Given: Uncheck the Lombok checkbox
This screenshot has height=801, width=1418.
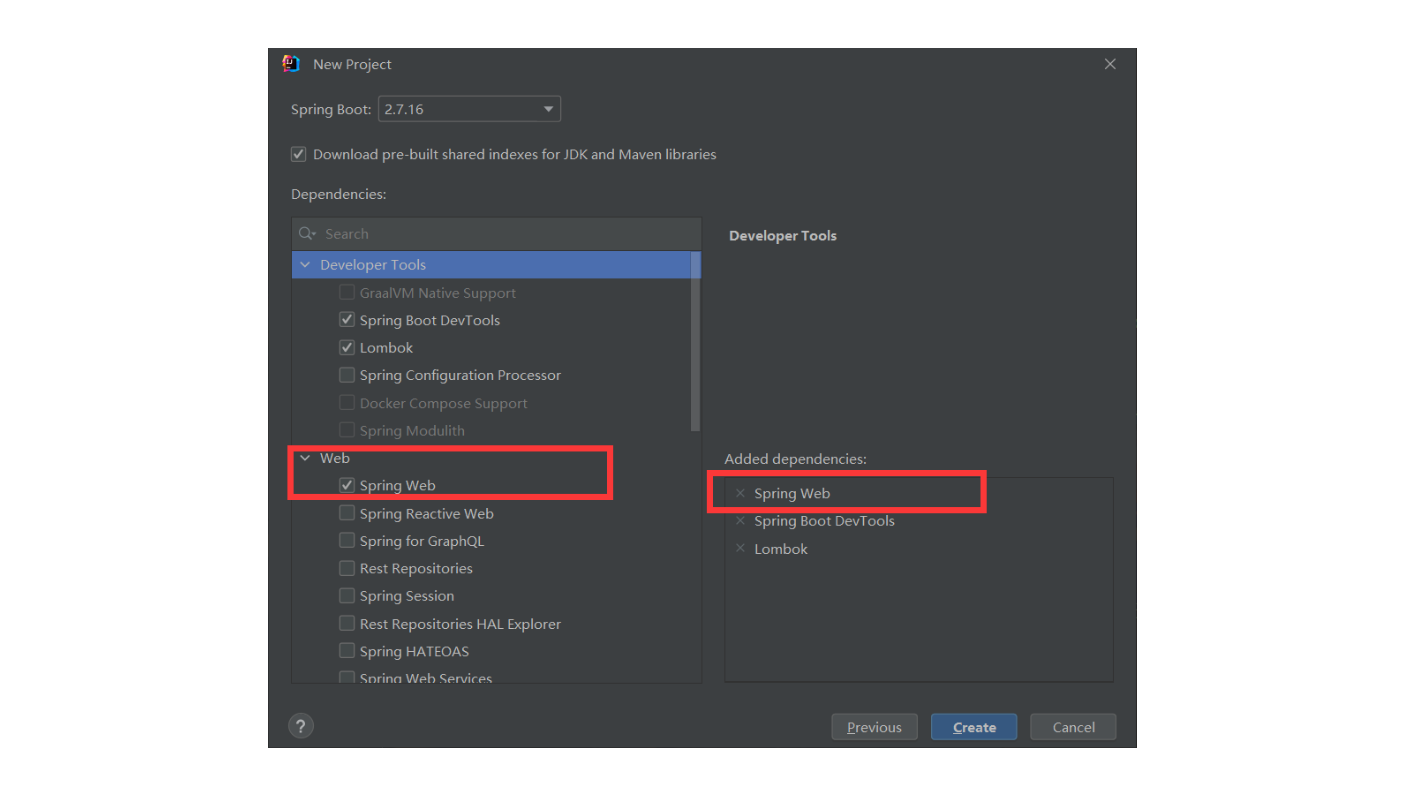Looking at the screenshot, I should coord(347,348).
